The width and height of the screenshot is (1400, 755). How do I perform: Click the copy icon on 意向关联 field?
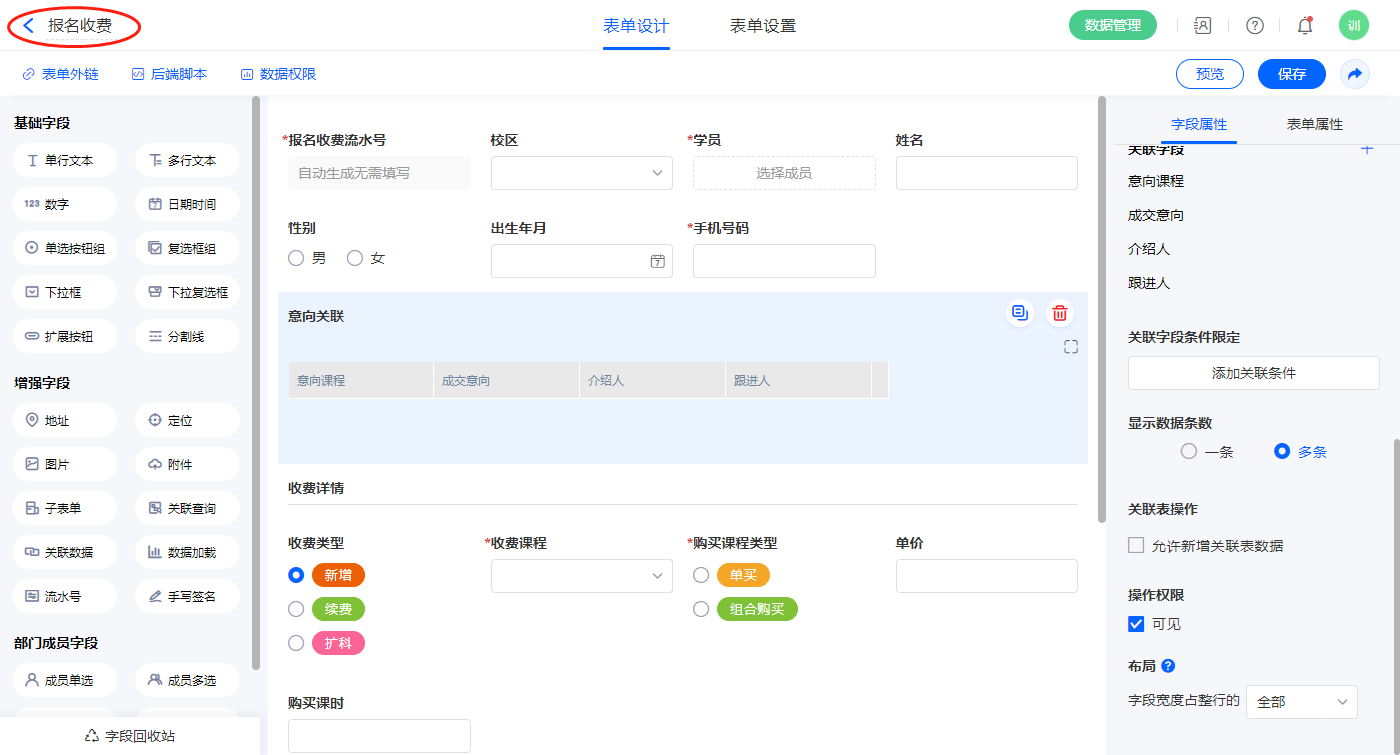click(1019, 314)
